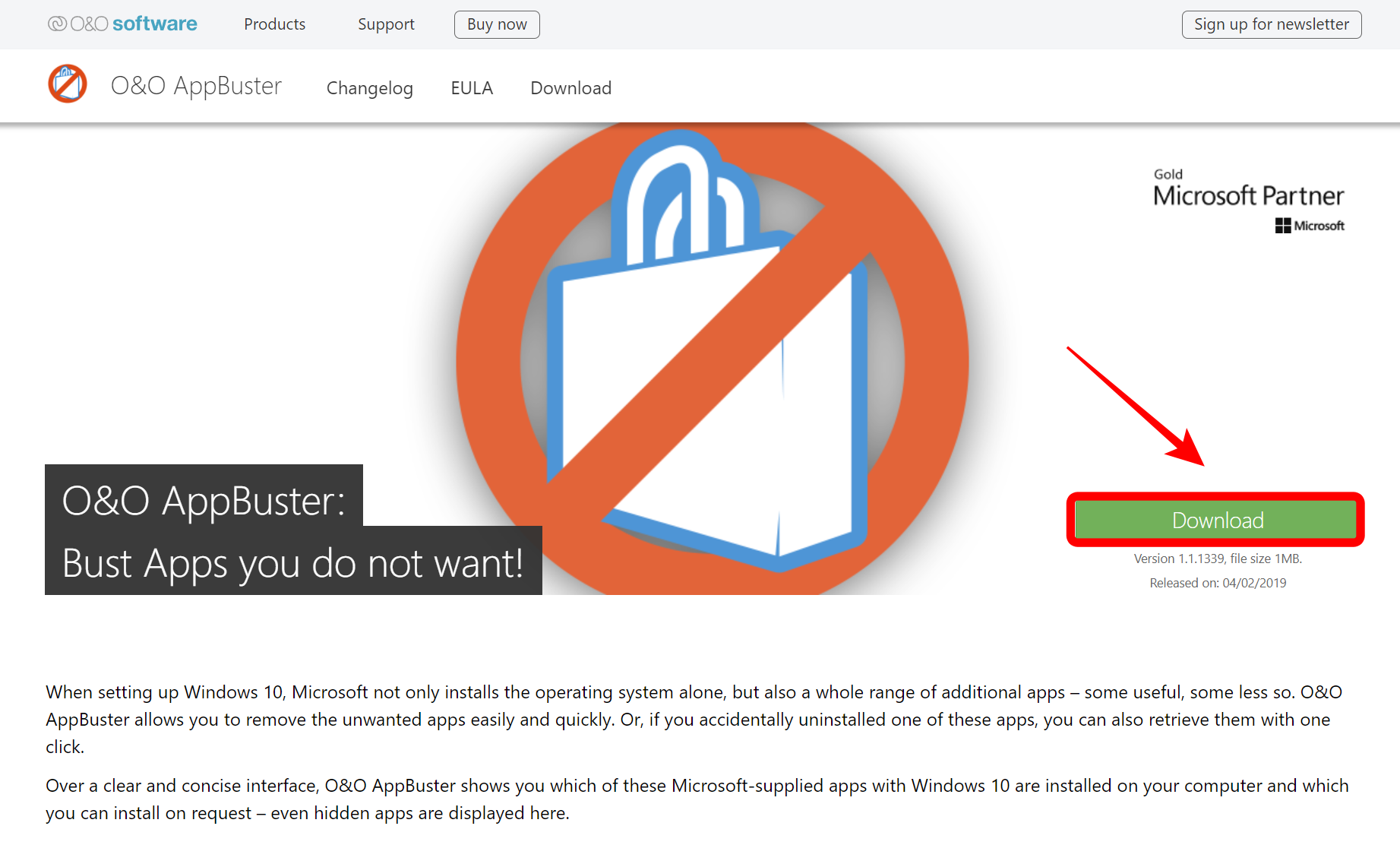Click the green Download button
Image resolution: width=1400 pixels, height=864 pixels.
tap(1216, 520)
